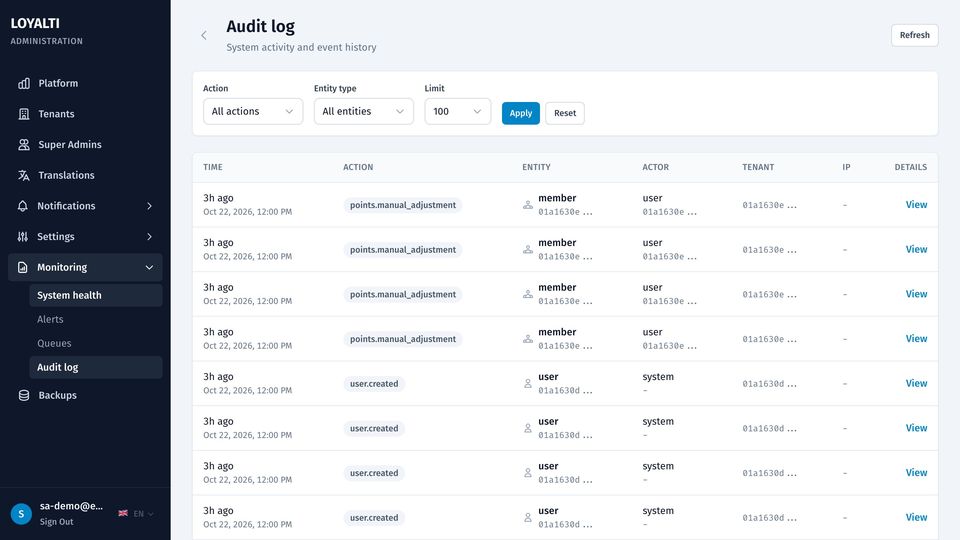
Task: Click the Translations language icon
Action: pyautogui.click(x=24, y=175)
